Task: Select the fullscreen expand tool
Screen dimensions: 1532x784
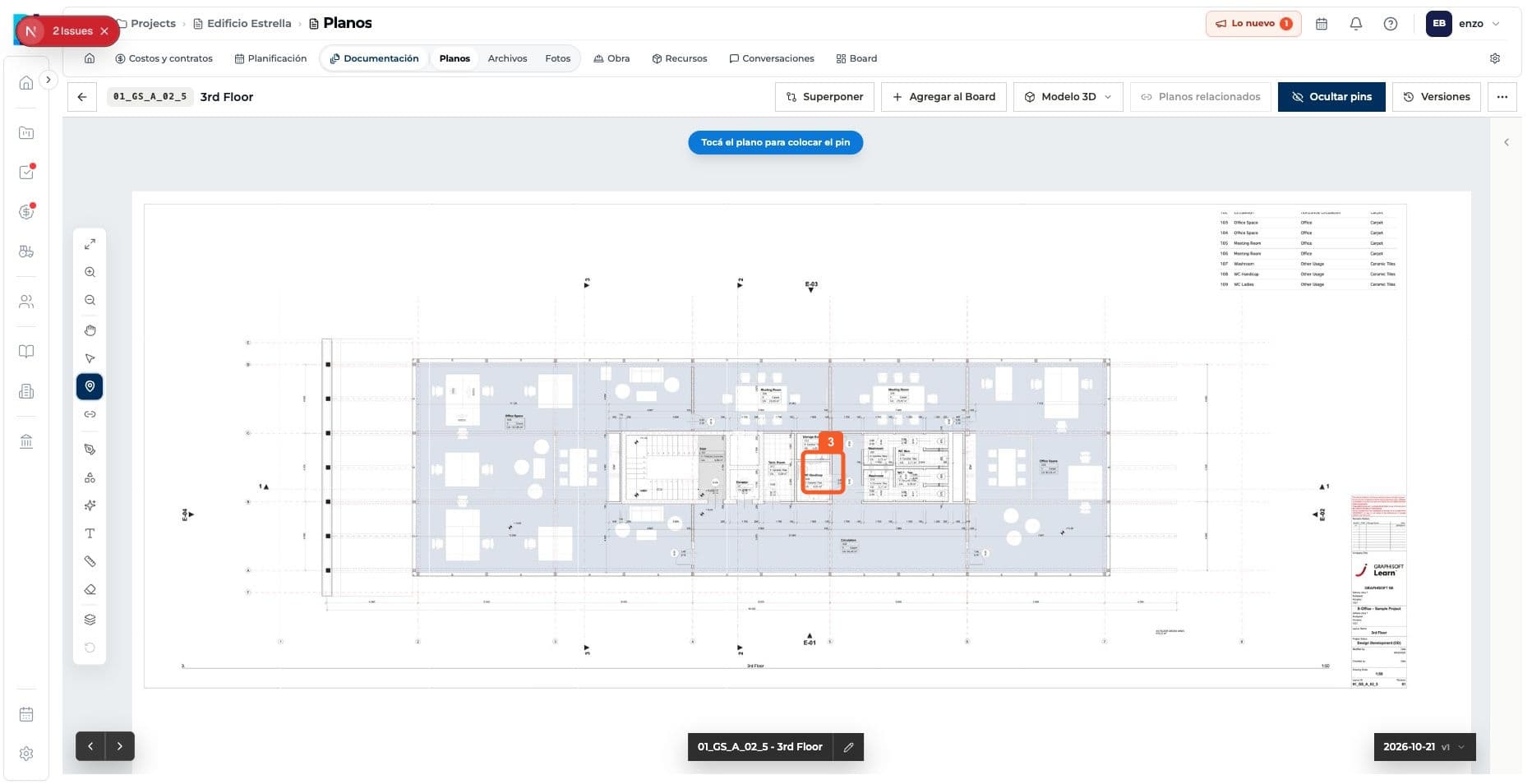Action: pyautogui.click(x=90, y=244)
